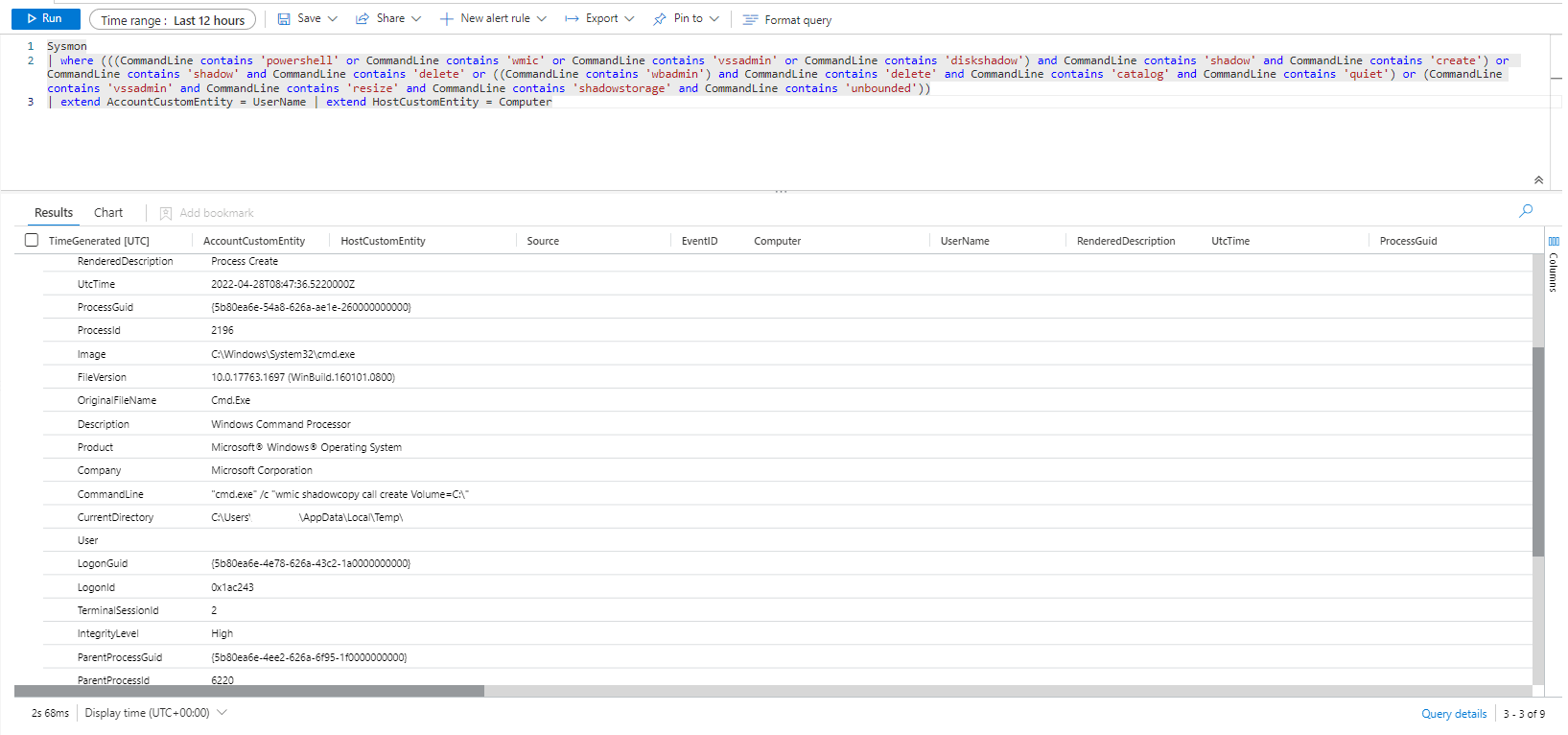The height and width of the screenshot is (735, 1568).
Task: Open search in results magnifier icon
Action: tap(1526, 211)
